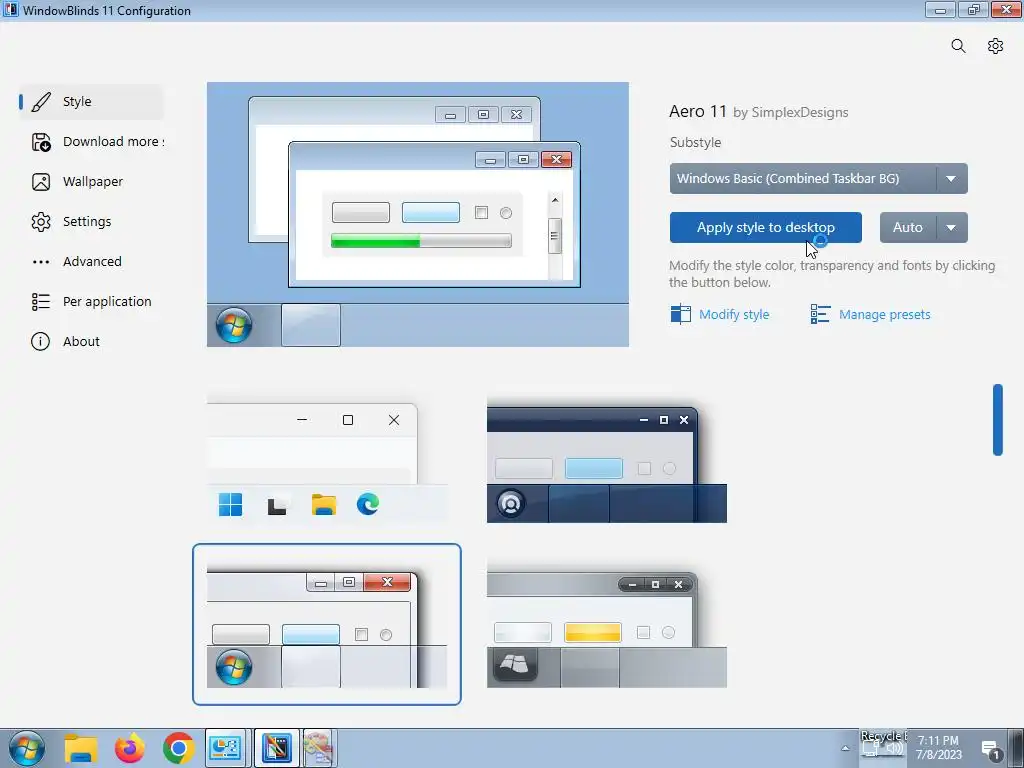Viewport: 1024px width, 768px height.
Task: Select the highlighted Aero 11 style thumbnail
Action: pos(327,624)
